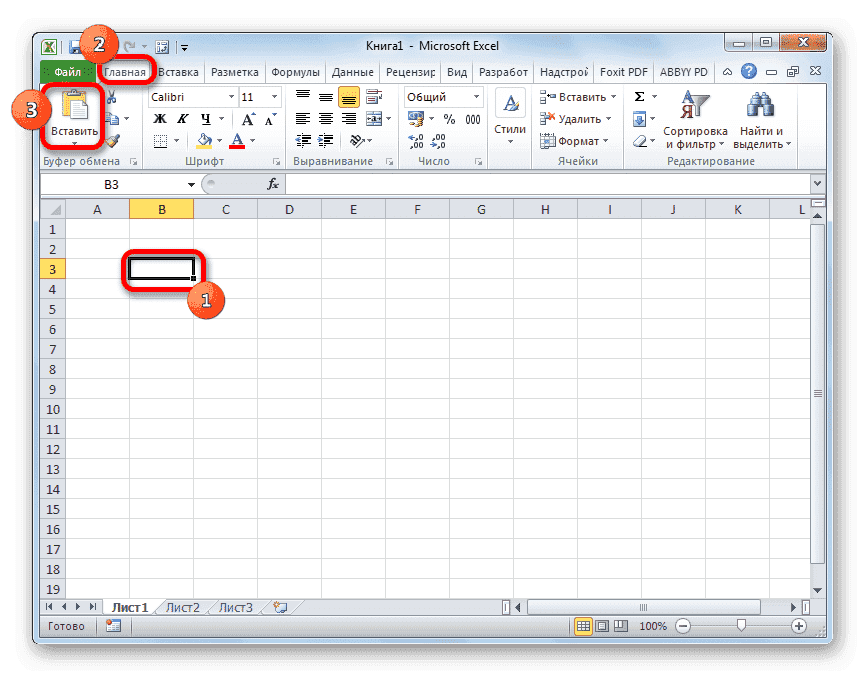Switch to the Вставка ribbon tab
The height and width of the screenshot is (677, 866).
pyautogui.click(x=177, y=71)
